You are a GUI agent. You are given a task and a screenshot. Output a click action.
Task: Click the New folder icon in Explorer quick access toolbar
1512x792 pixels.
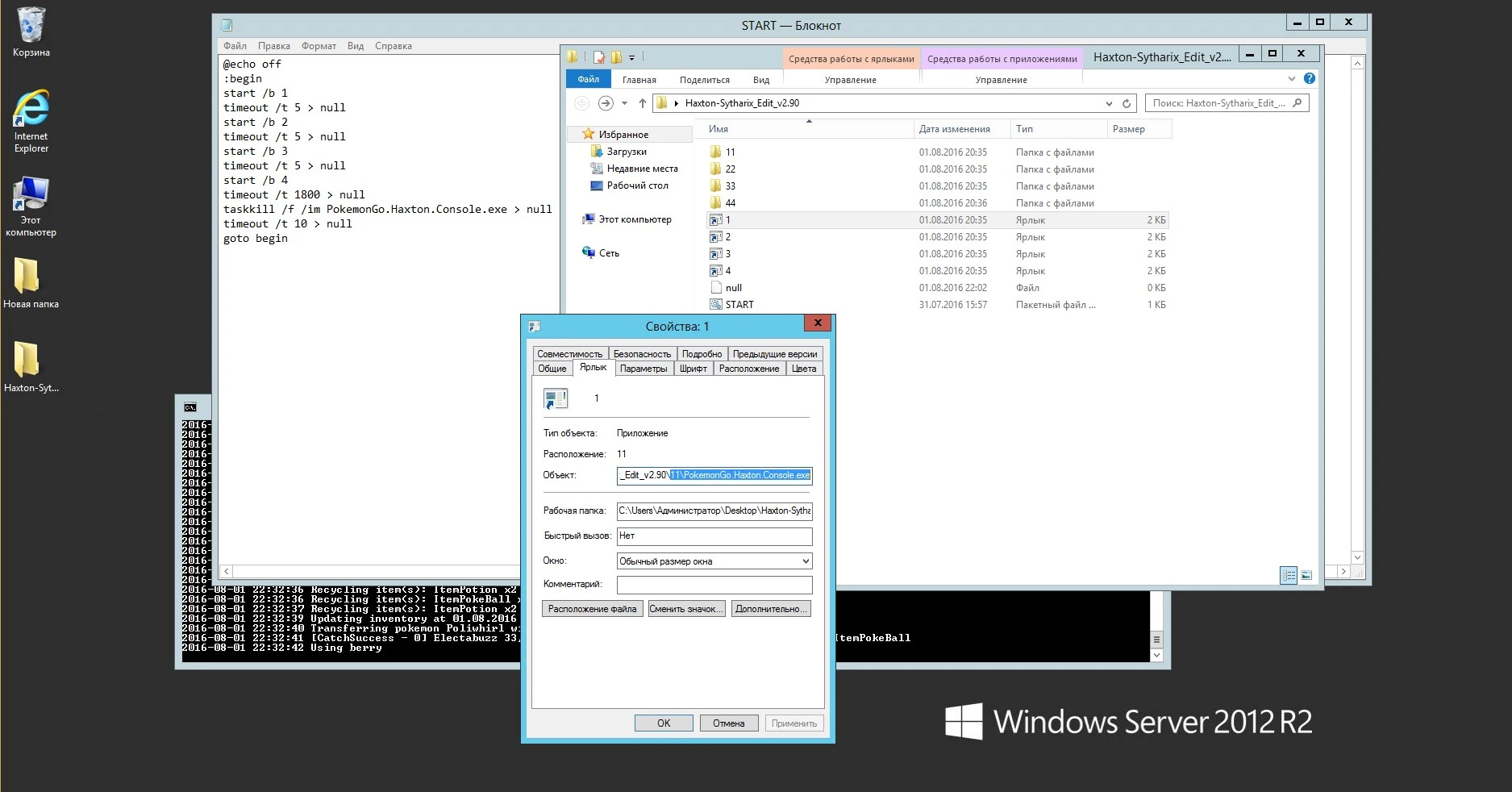(x=617, y=57)
